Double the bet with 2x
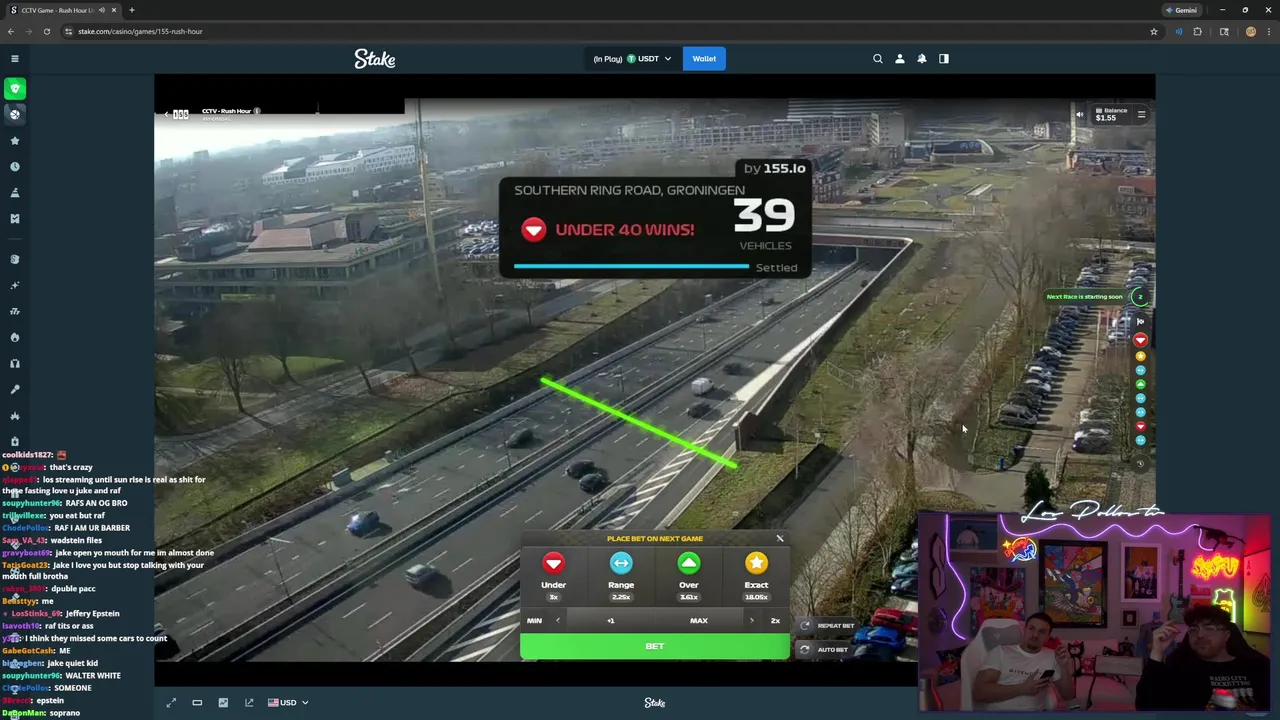 [x=775, y=621]
